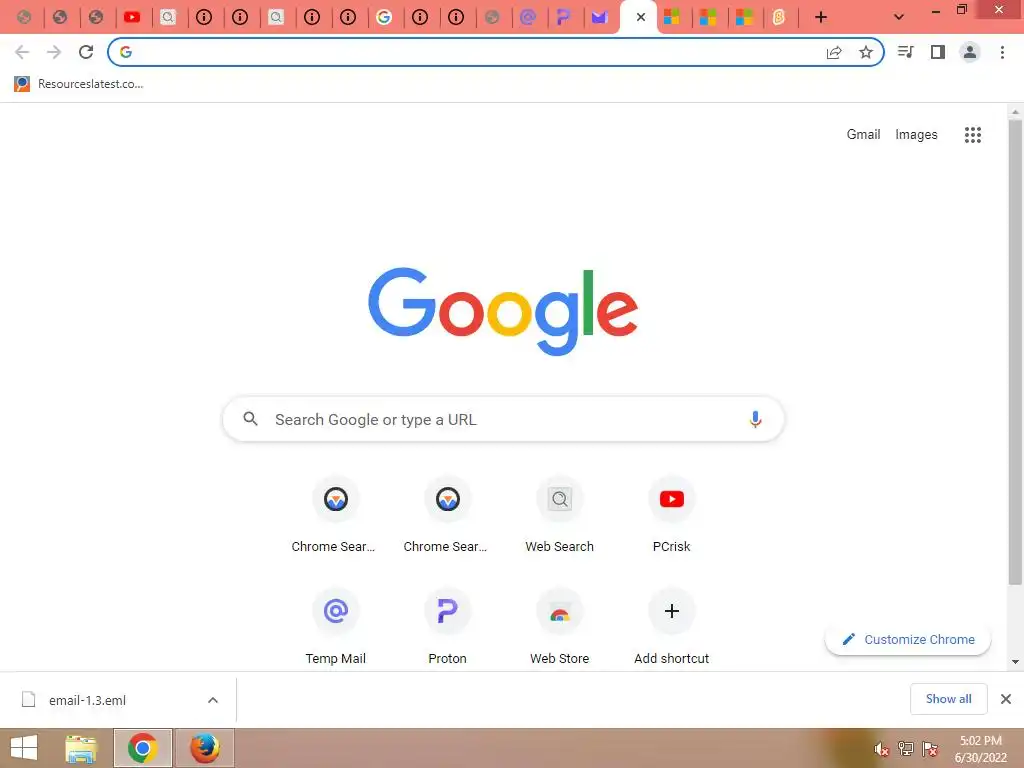The image size is (1024, 768).
Task: Toggle the Chrome side panel
Action: coord(938,52)
